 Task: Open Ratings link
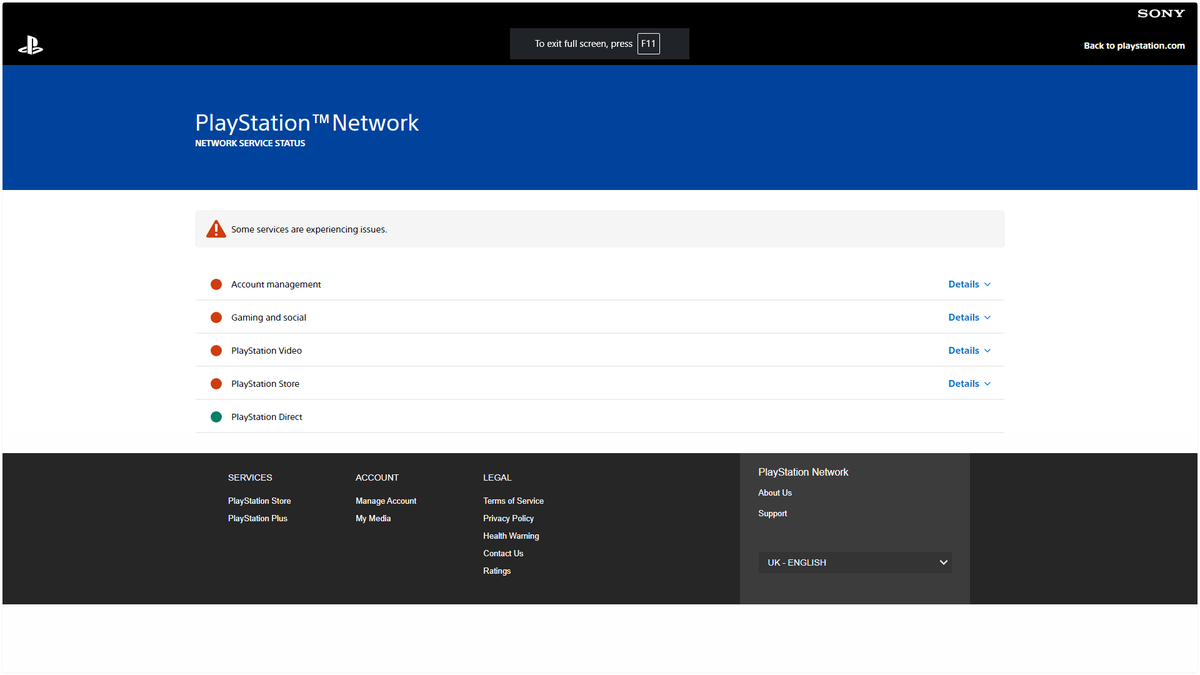pos(497,571)
